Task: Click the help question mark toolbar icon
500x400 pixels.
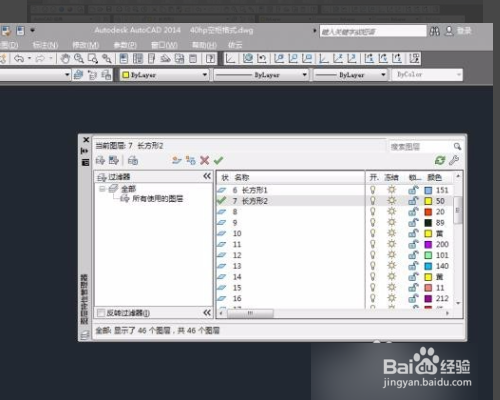Action: pos(210,59)
